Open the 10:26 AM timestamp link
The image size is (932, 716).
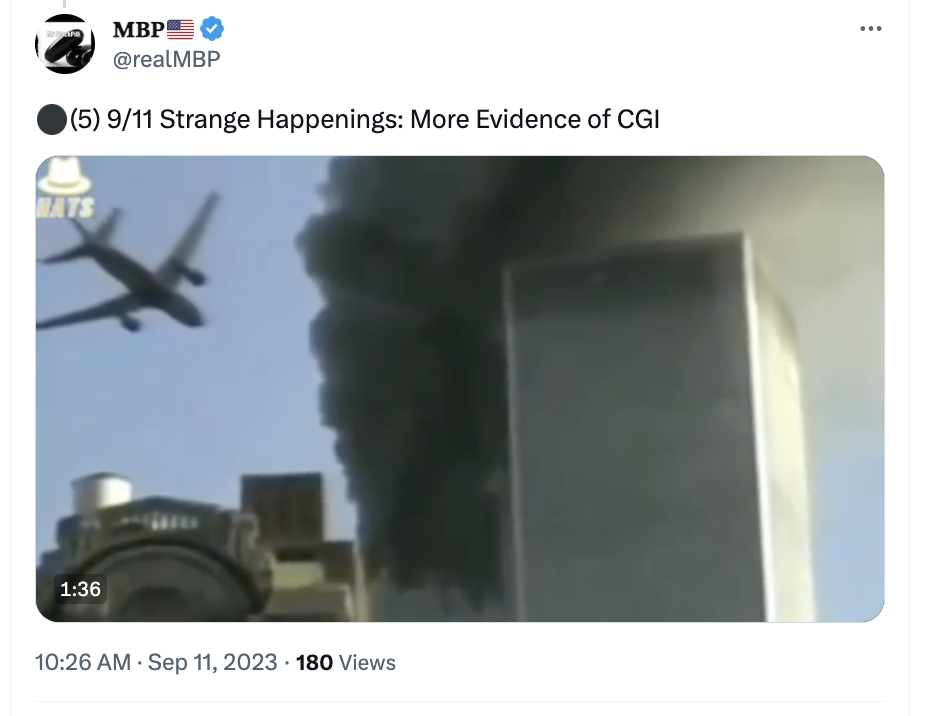click(83, 663)
